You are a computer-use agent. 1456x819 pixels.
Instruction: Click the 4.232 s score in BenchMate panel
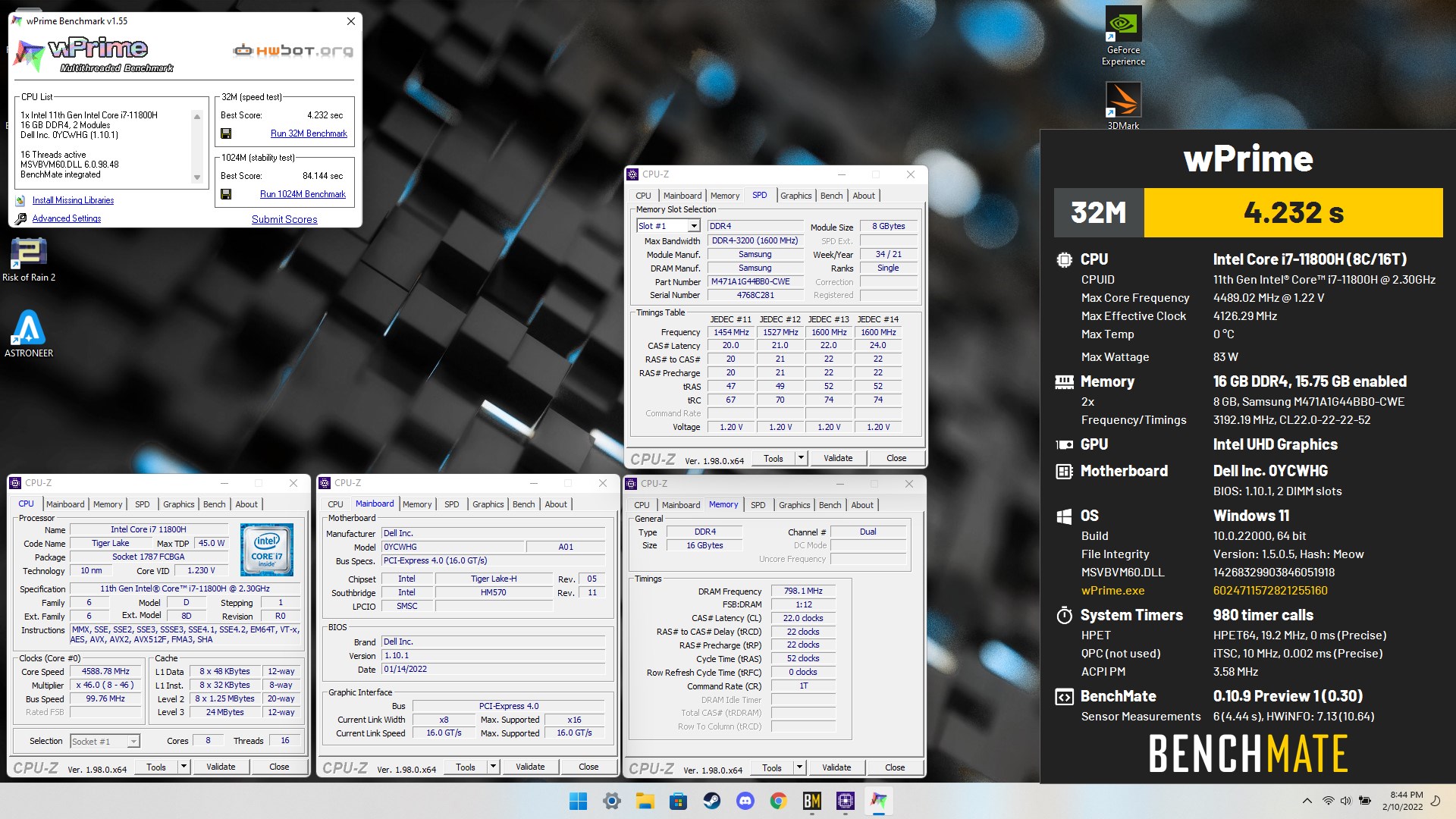tap(1293, 213)
